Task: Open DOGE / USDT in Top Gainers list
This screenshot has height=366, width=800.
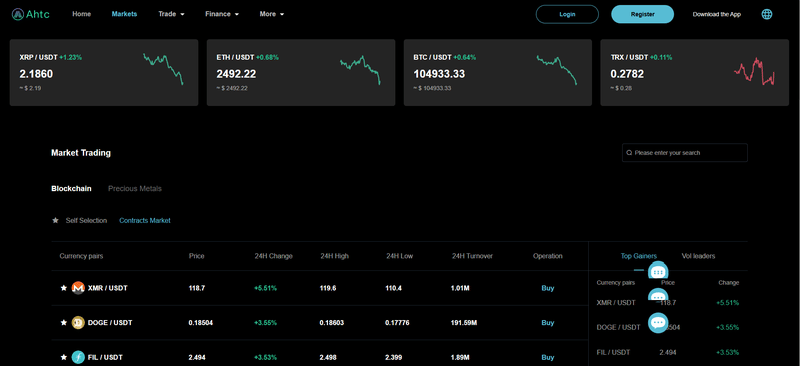Action: [x=618, y=327]
